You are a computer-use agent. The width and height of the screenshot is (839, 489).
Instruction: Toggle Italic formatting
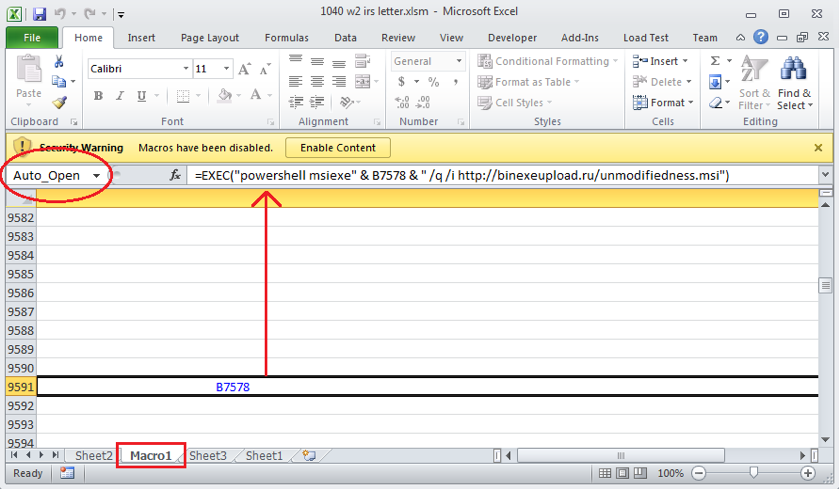pos(120,96)
